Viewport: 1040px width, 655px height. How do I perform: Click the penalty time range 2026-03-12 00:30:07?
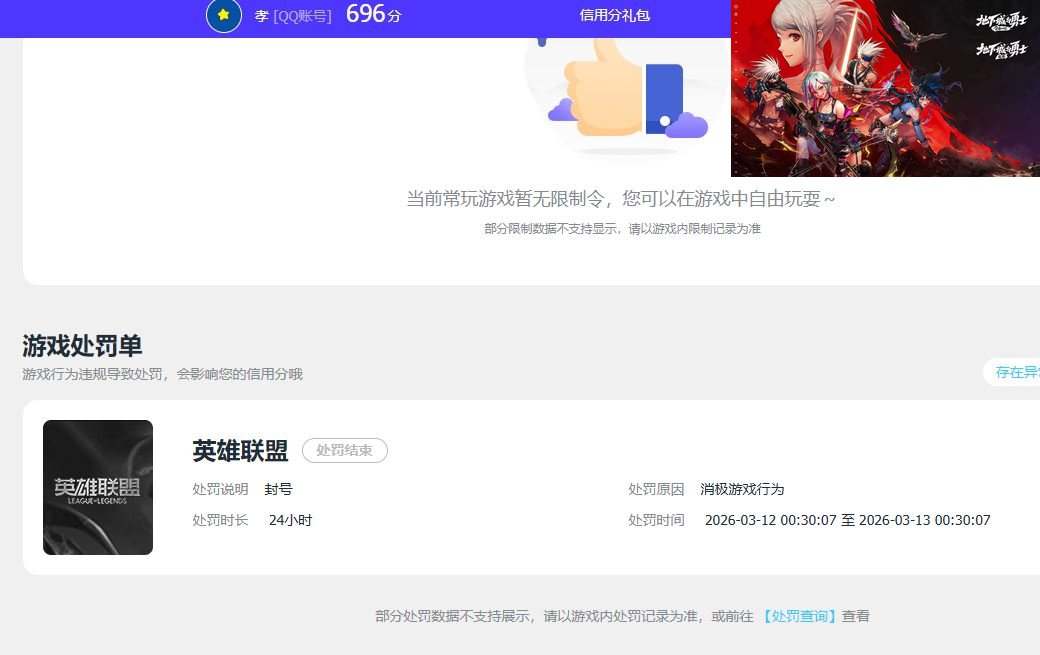[x=847, y=520]
